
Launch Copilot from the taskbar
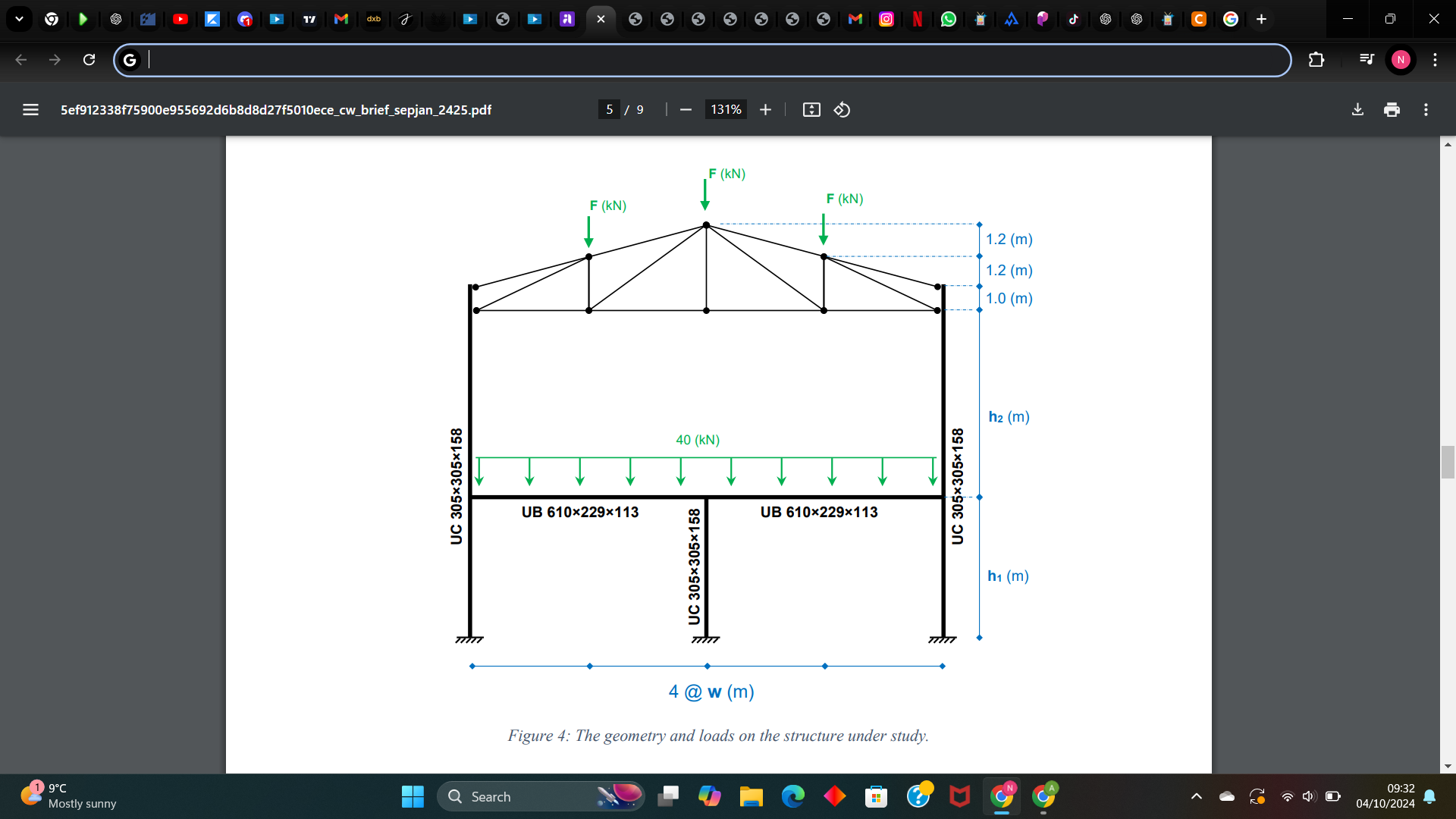711,796
